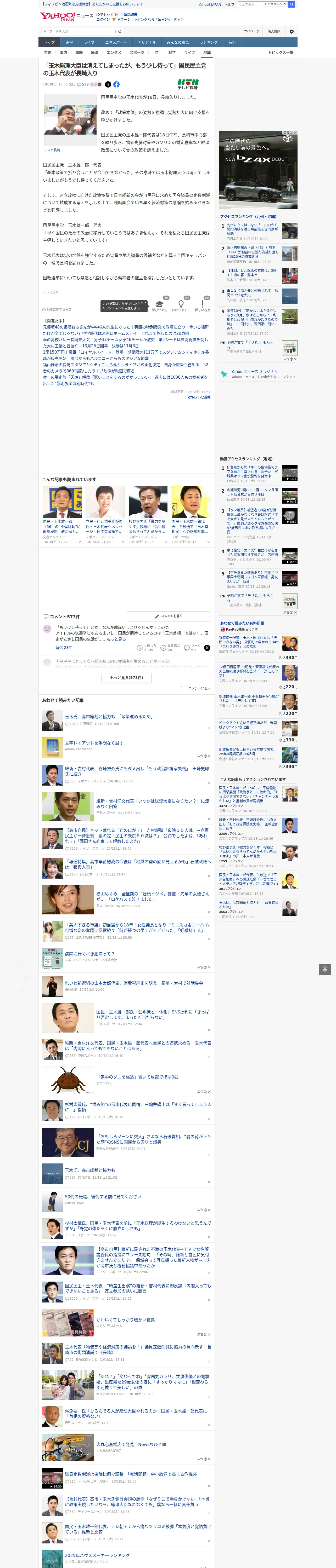Click the web search magnifier button in header
This screenshot has width=336, height=1568.
click(292, 4)
